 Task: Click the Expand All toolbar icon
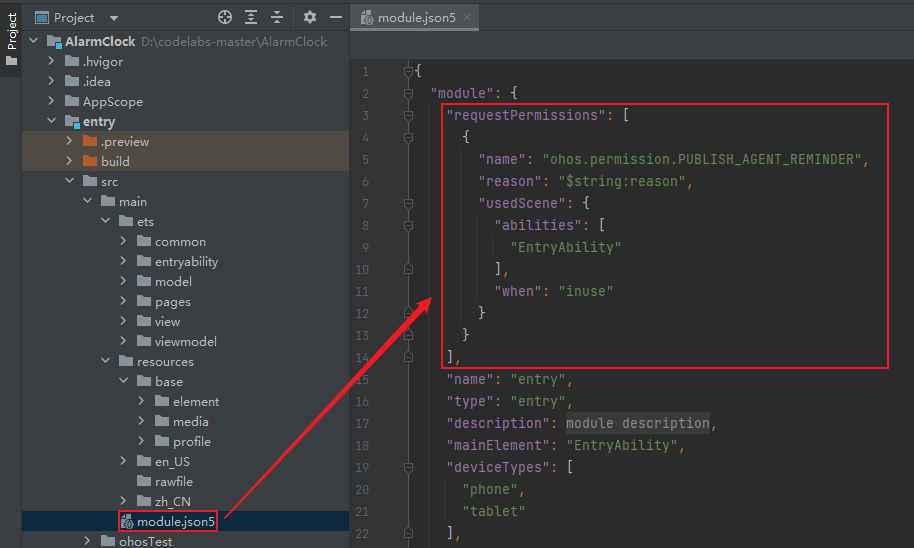click(x=251, y=17)
